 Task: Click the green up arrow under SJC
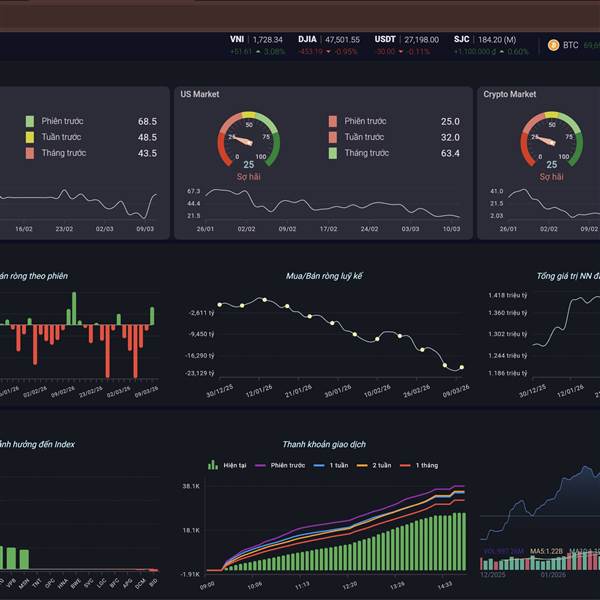click(501, 51)
